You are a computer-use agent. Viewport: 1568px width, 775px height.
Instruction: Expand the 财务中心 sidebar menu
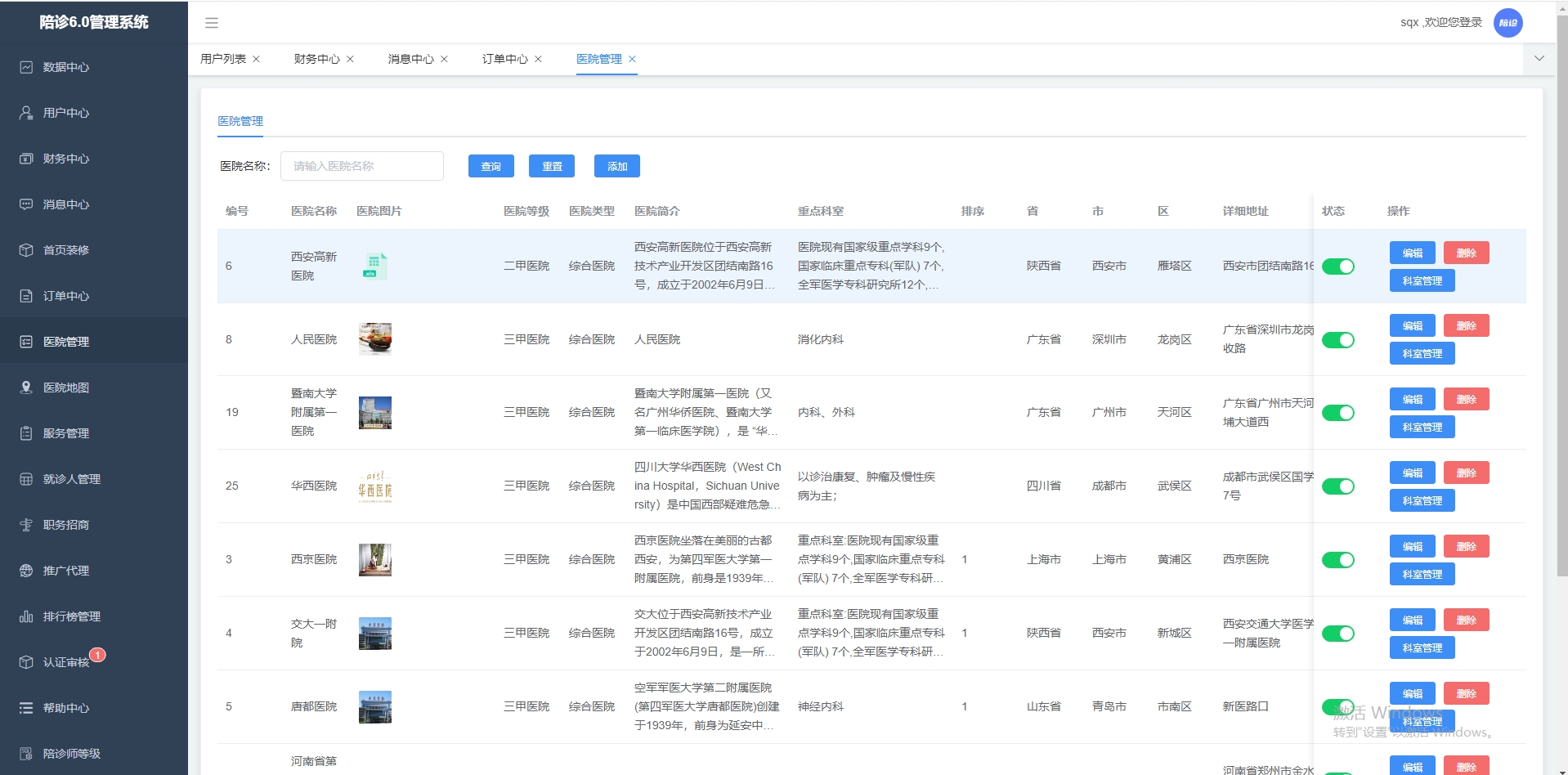click(65, 159)
